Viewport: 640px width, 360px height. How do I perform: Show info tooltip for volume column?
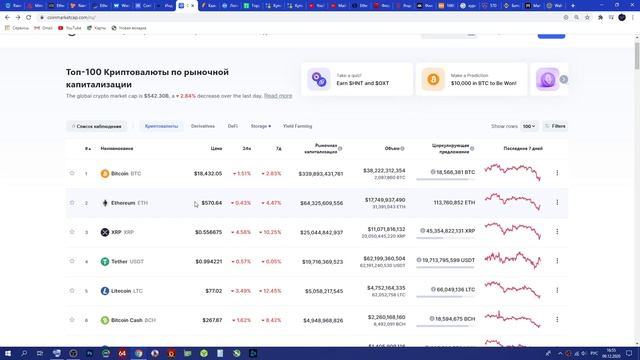point(402,149)
